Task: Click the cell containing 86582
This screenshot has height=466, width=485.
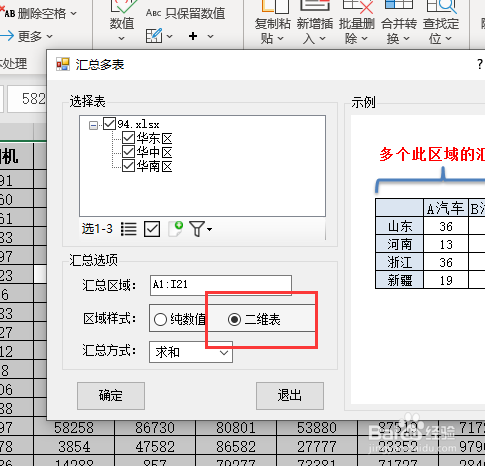Action: point(236,447)
